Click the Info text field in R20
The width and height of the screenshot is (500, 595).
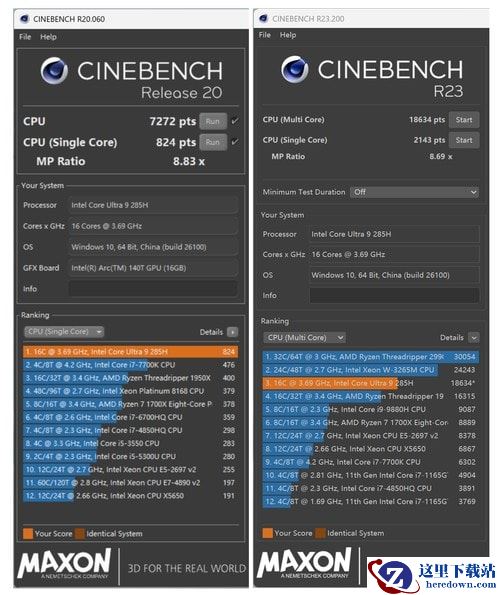click(153, 289)
